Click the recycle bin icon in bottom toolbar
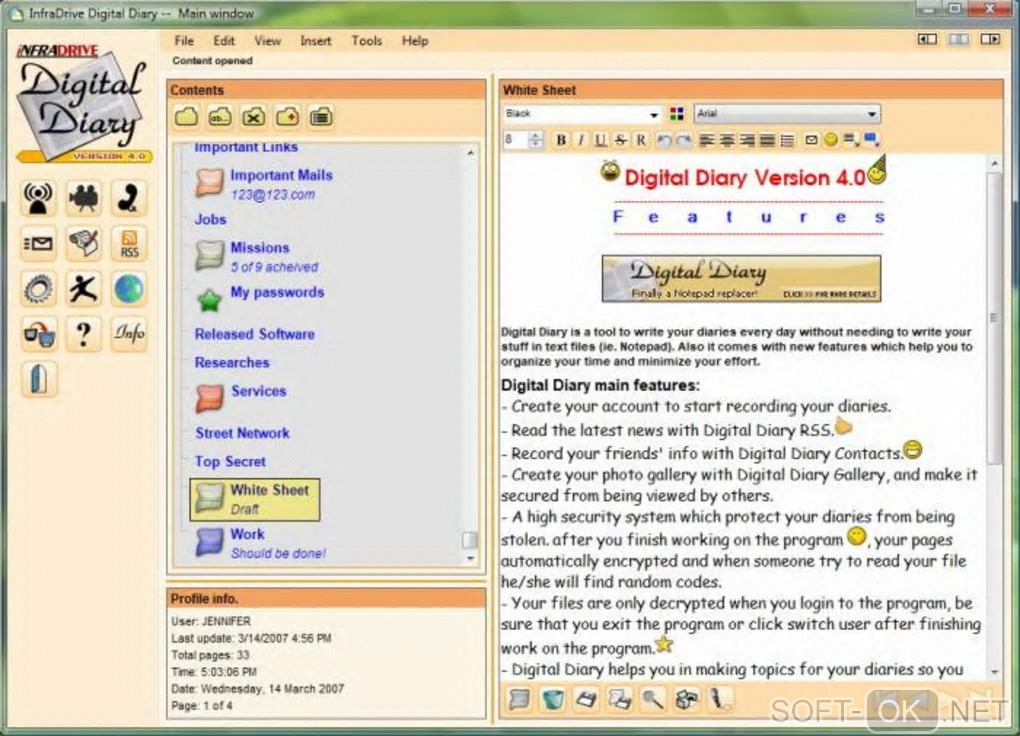1020x736 pixels. click(553, 700)
